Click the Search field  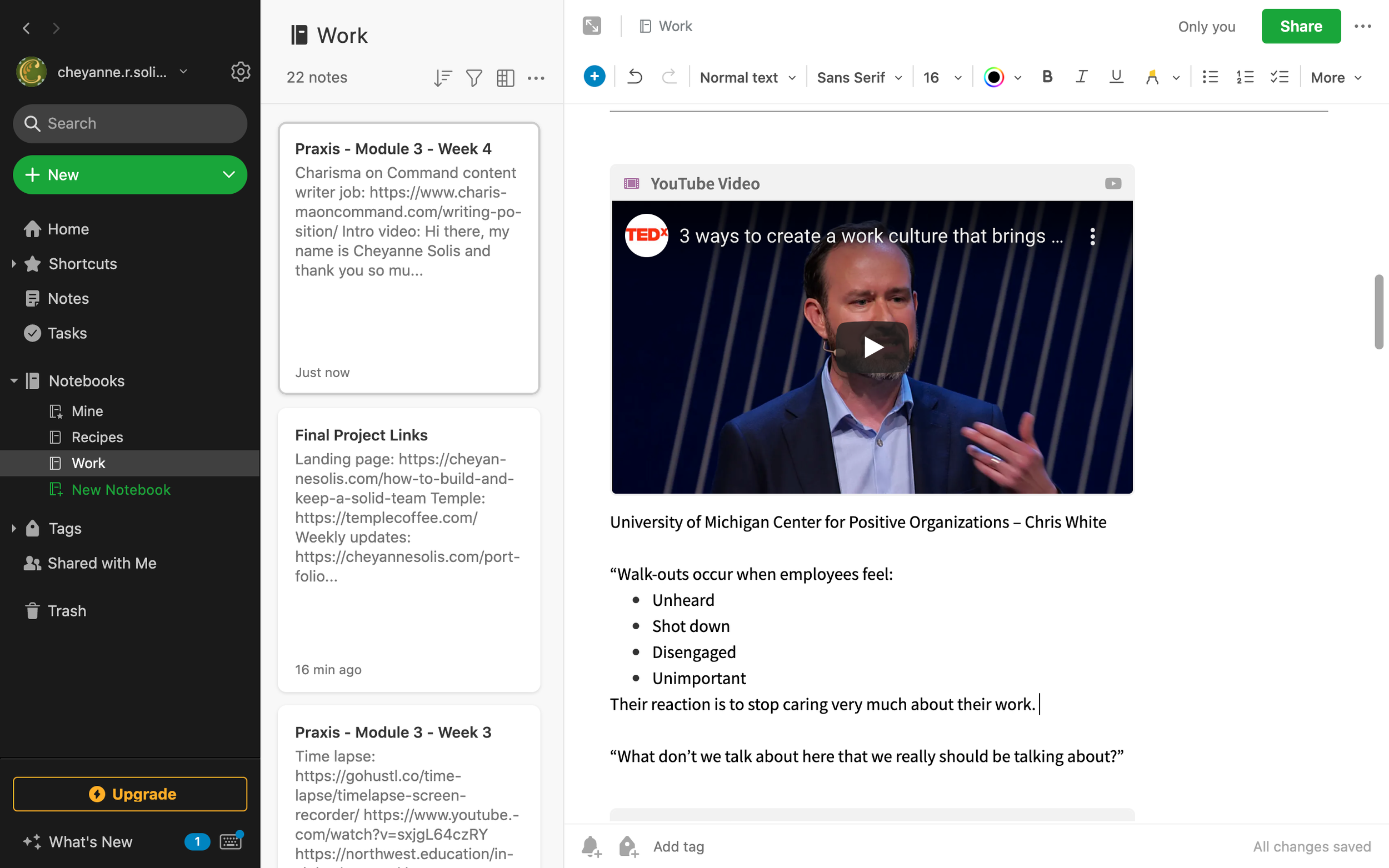[x=130, y=123]
